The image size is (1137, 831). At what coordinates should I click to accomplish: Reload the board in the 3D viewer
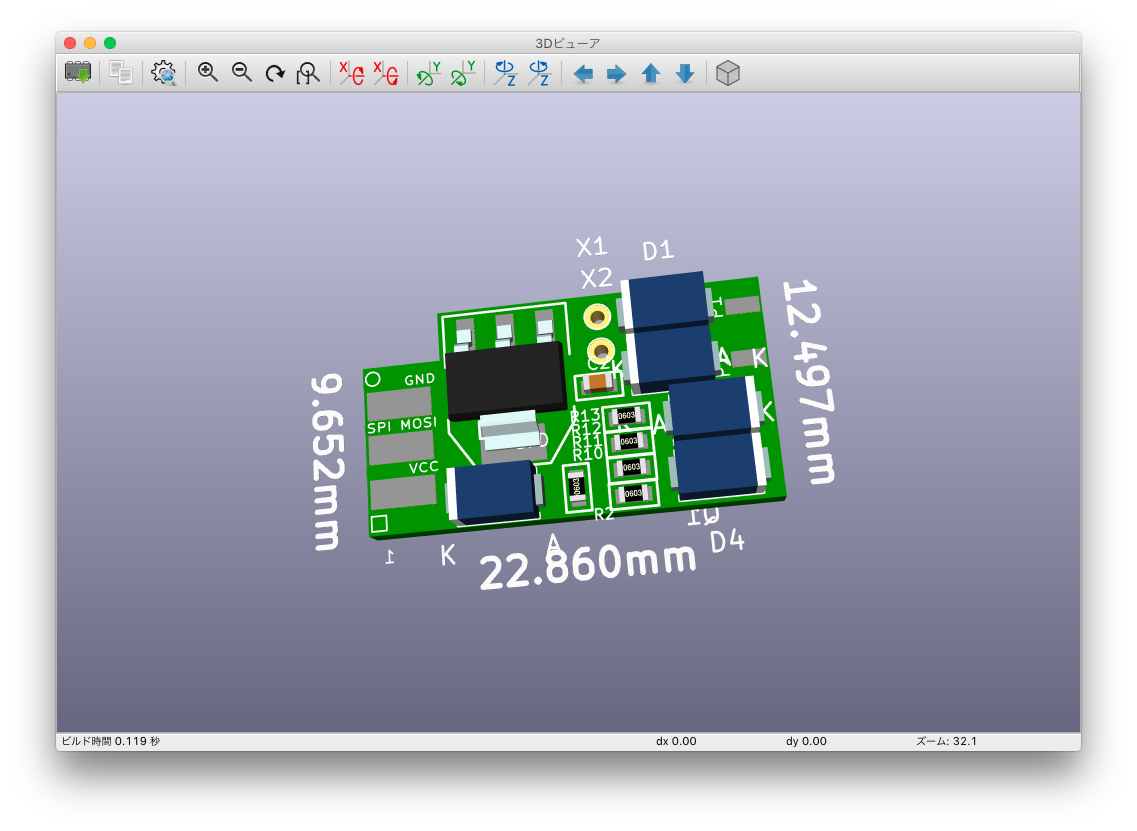(78, 73)
